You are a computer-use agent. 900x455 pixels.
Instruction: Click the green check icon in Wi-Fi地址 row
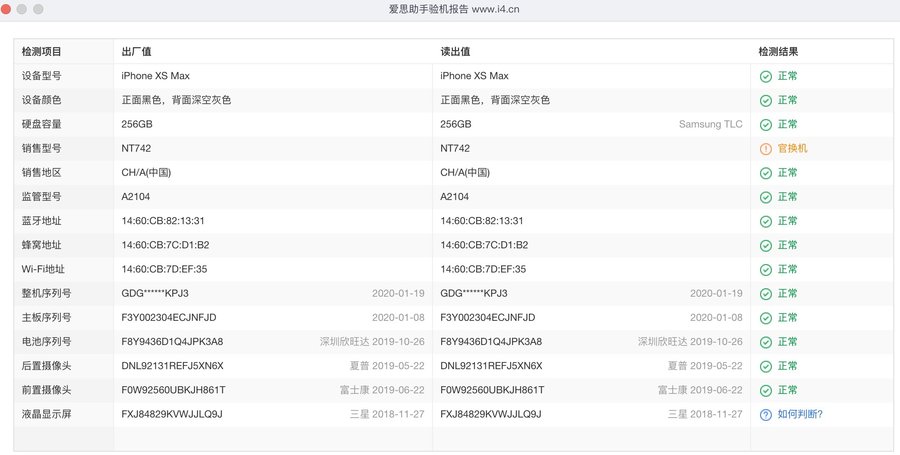click(x=766, y=269)
